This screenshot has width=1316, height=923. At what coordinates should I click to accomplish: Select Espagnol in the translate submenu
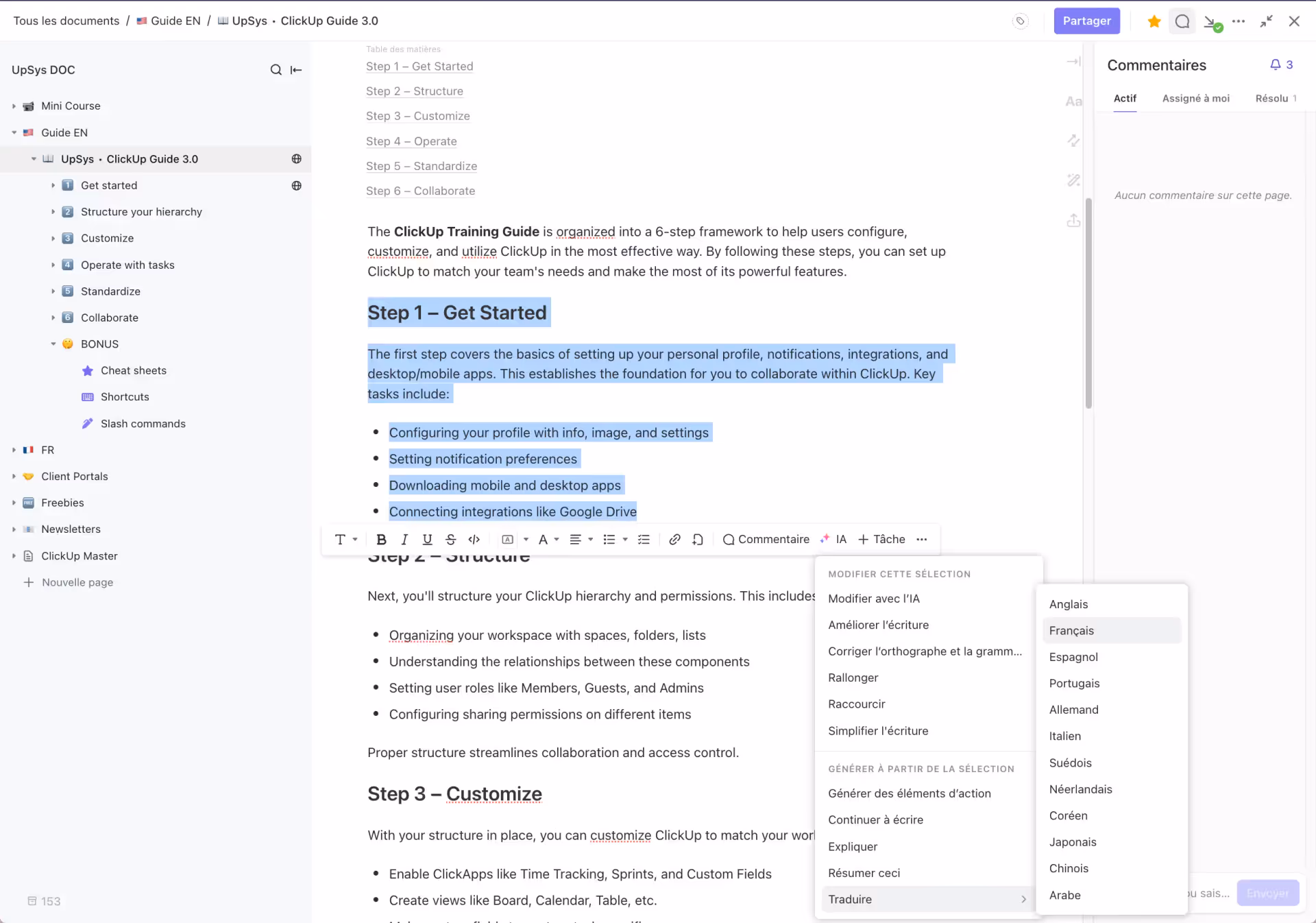pos(1112,657)
